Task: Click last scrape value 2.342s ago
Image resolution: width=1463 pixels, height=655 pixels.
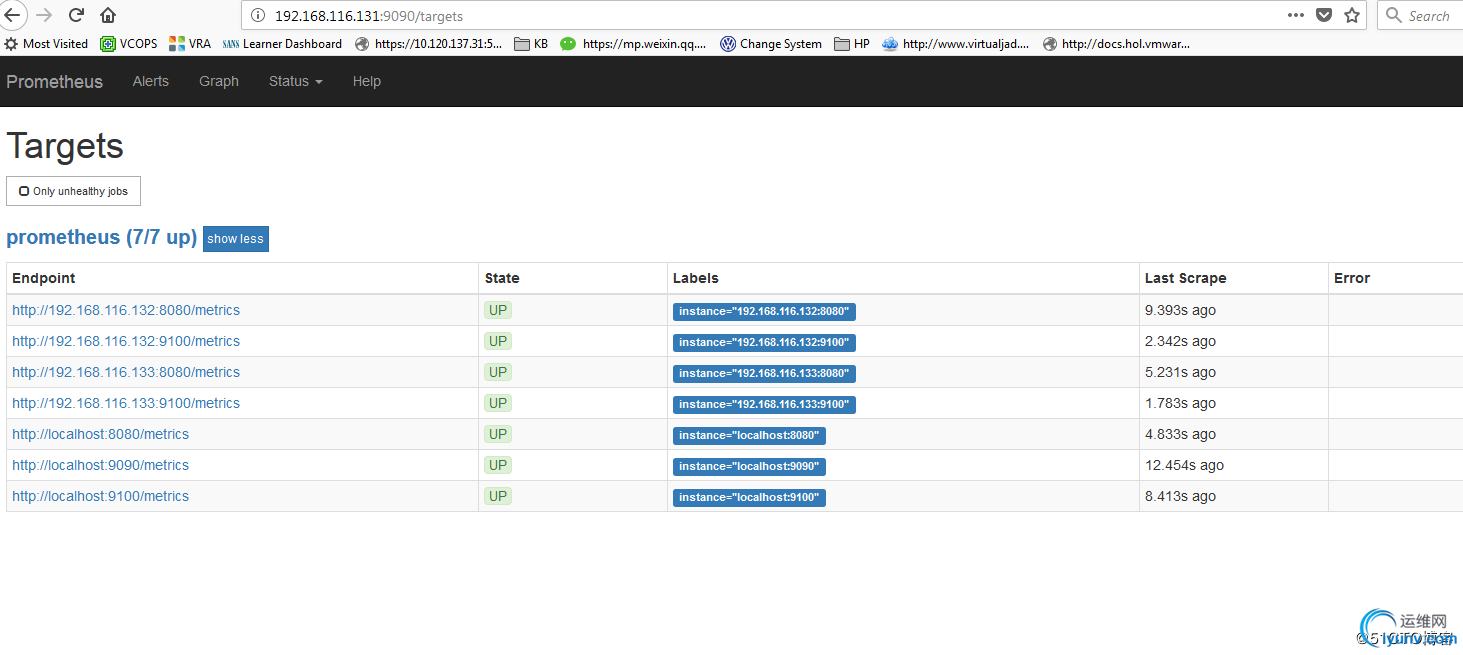Action: click(x=1180, y=341)
